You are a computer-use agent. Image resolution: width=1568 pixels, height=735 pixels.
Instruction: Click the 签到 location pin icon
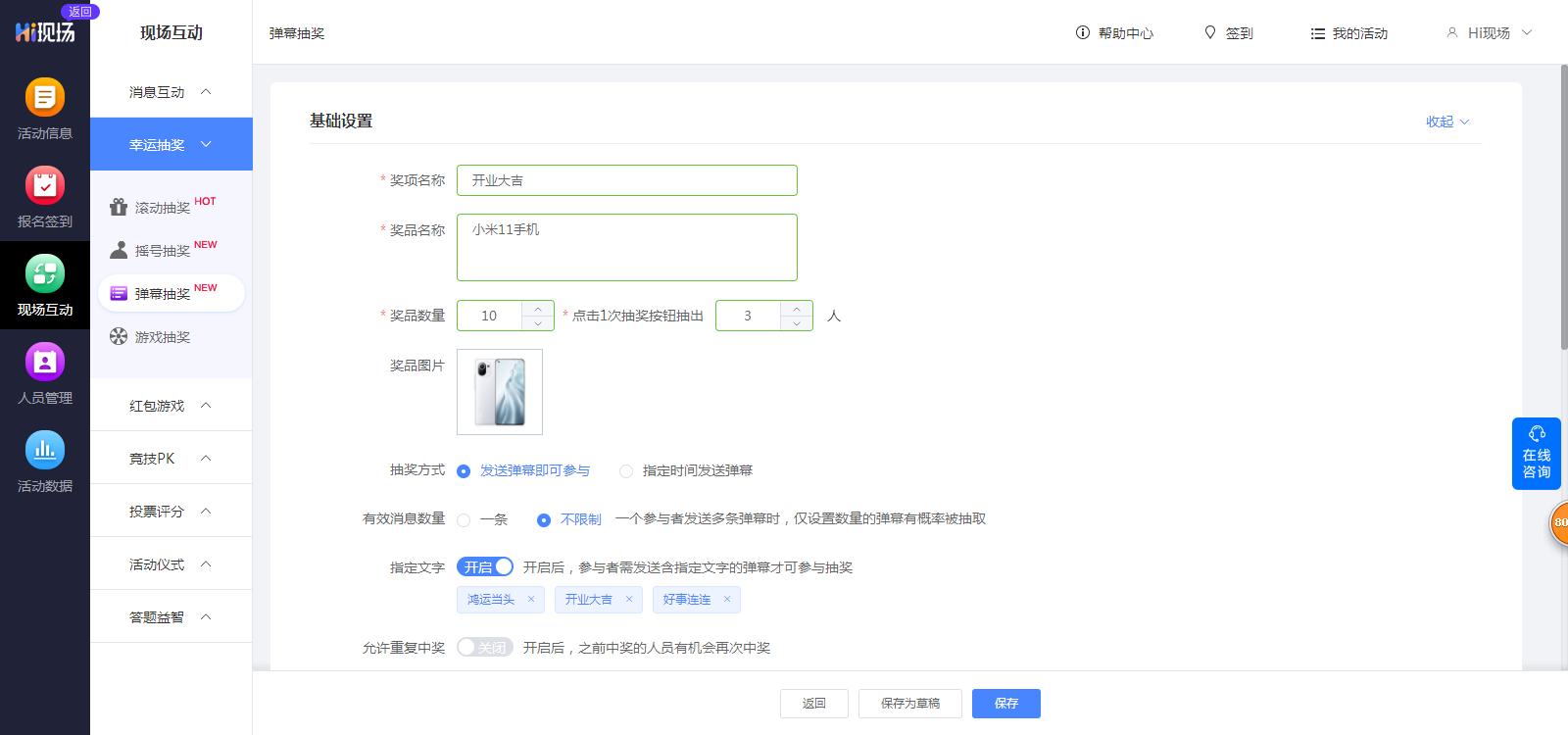[x=1210, y=32]
